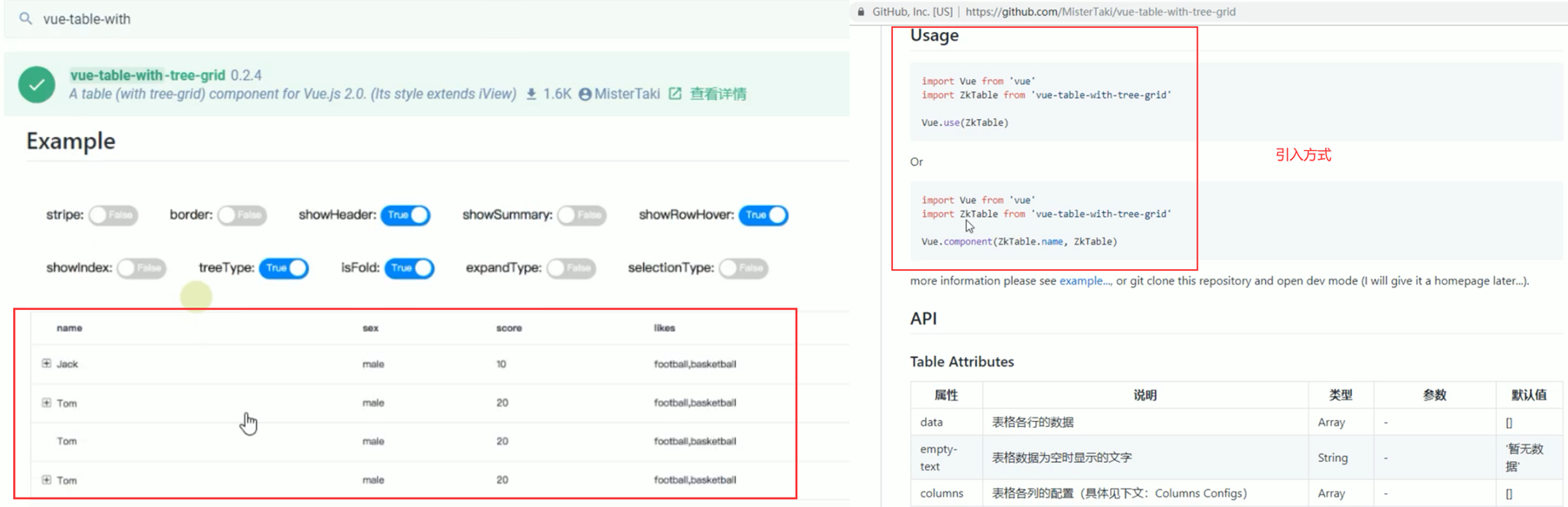Enable the expandType switch

click(x=571, y=268)
